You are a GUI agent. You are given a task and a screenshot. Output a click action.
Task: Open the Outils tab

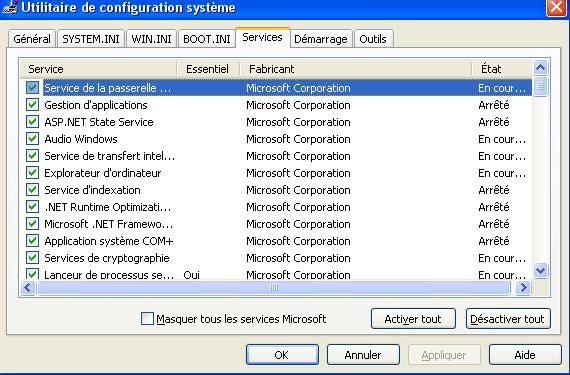coord(373,39)
